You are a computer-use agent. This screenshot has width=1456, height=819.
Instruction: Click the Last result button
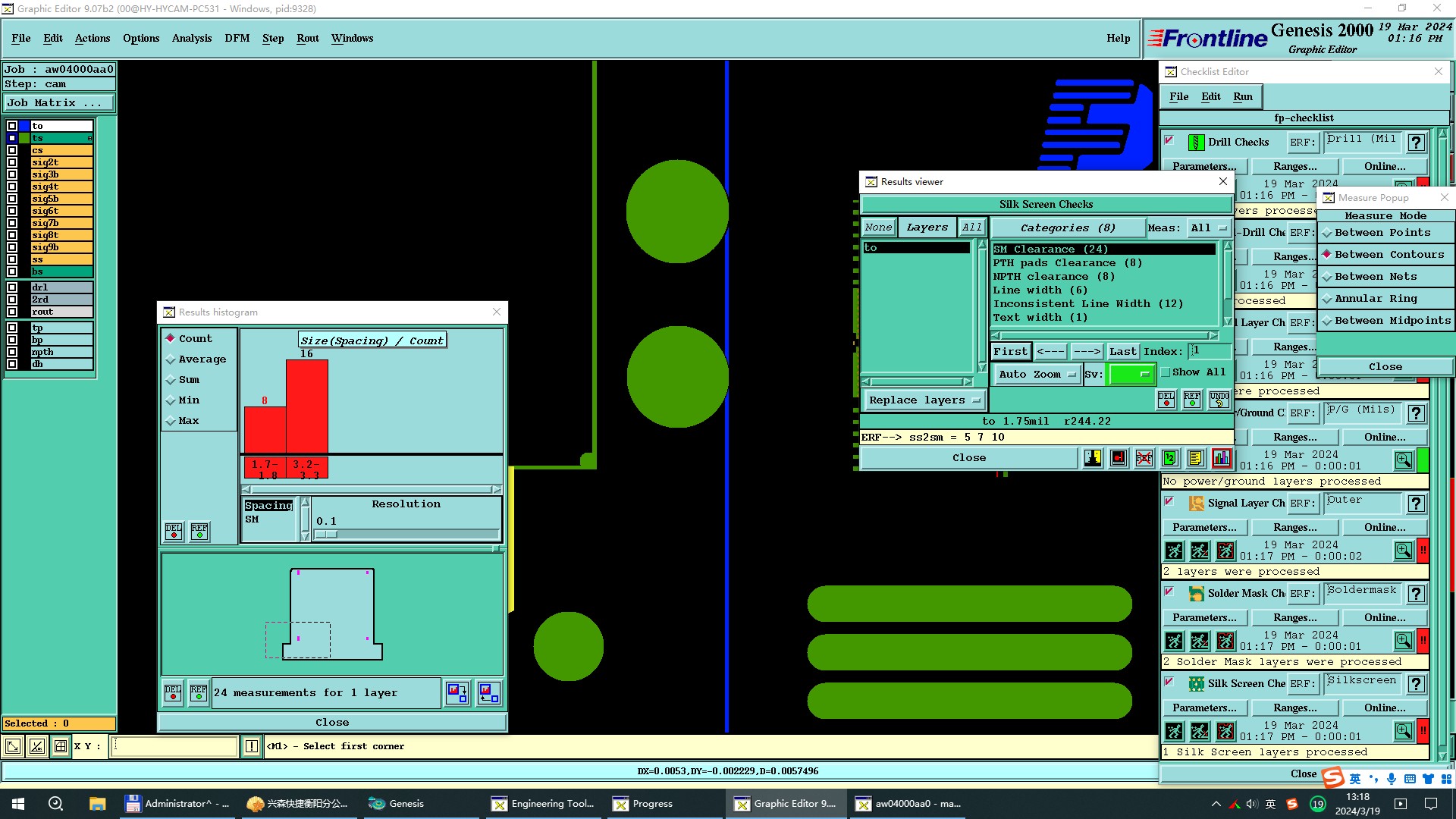[1122, 352]
